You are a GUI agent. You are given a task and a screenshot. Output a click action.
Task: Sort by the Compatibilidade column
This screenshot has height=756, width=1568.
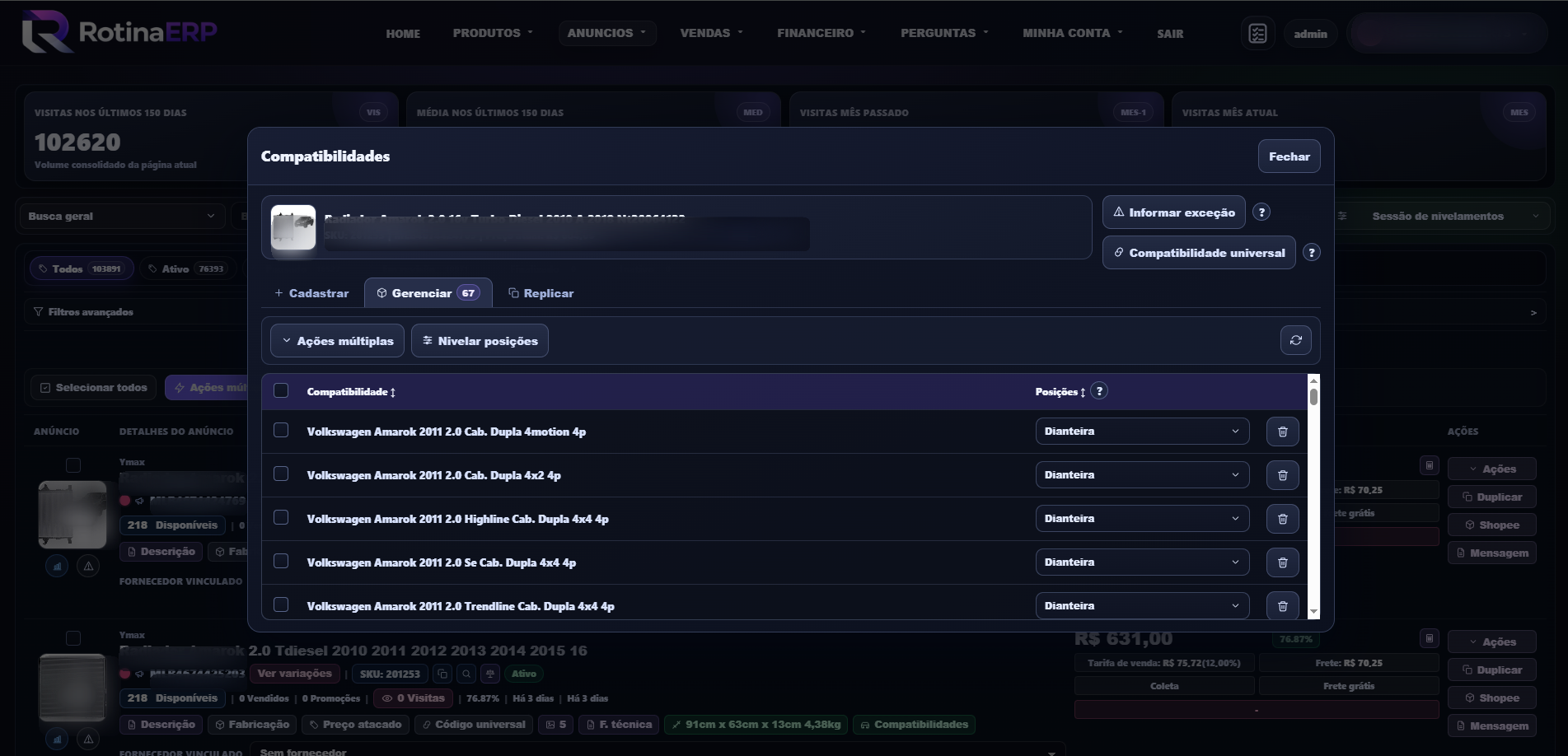point(351,392)
